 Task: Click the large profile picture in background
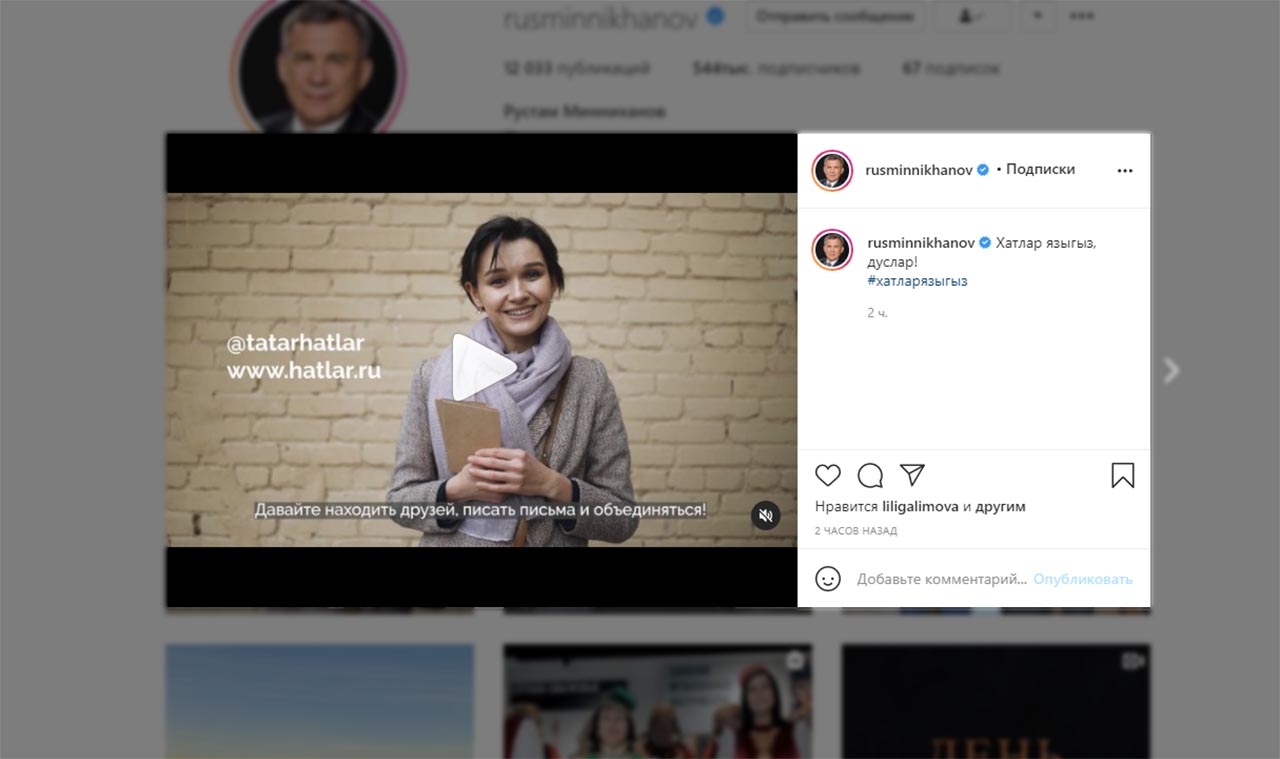click(318, 66)
